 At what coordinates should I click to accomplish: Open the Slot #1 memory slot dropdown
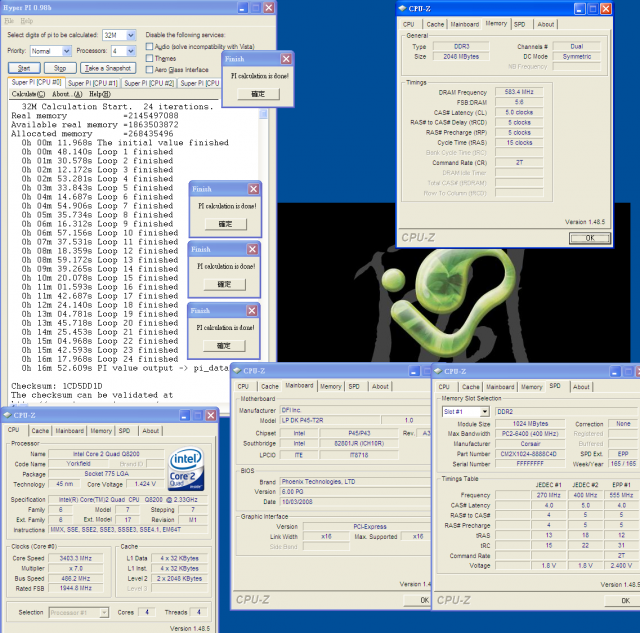(x=484, y=411)
